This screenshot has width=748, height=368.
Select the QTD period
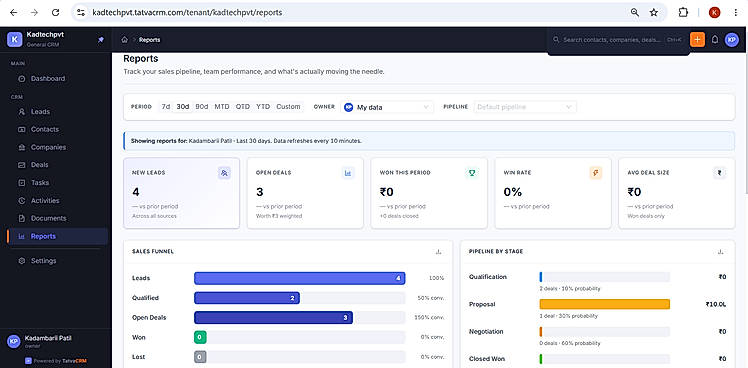[243, 107]
